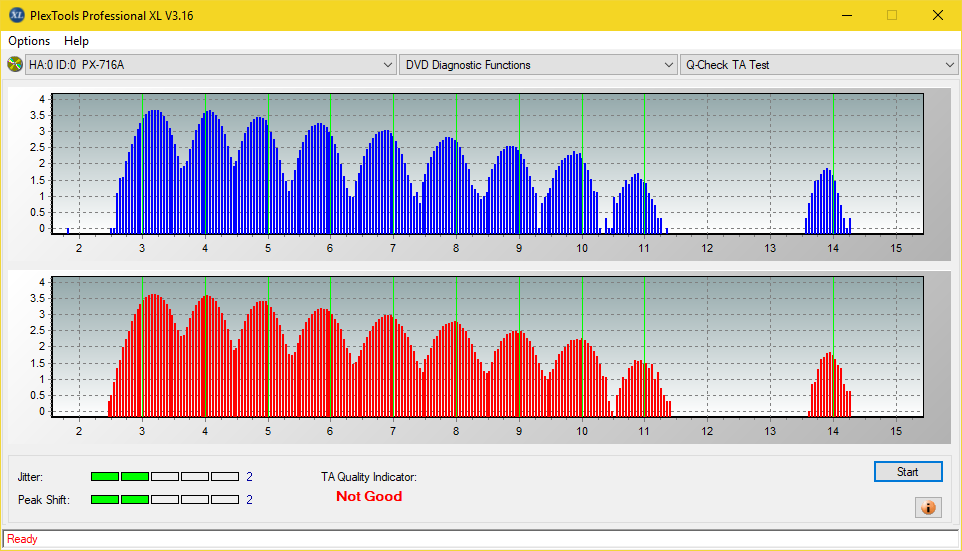This screenshot has width=962, height=551.
Task: Click the green 14T marker in blue graph
Action: click(x=833, y=164)
